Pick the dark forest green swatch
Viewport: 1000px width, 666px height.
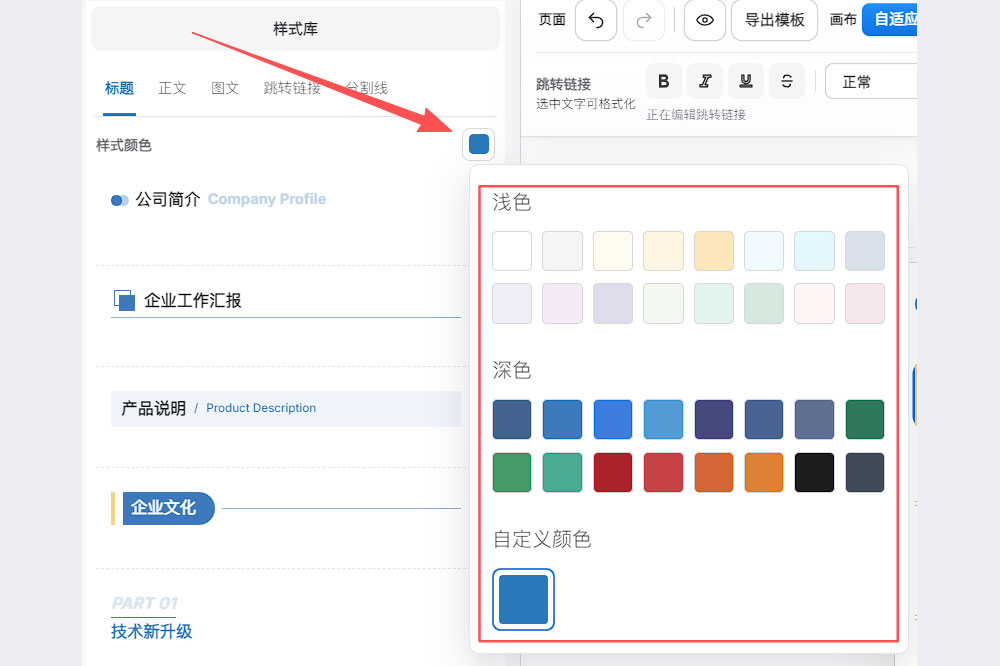tap(865, 420)
